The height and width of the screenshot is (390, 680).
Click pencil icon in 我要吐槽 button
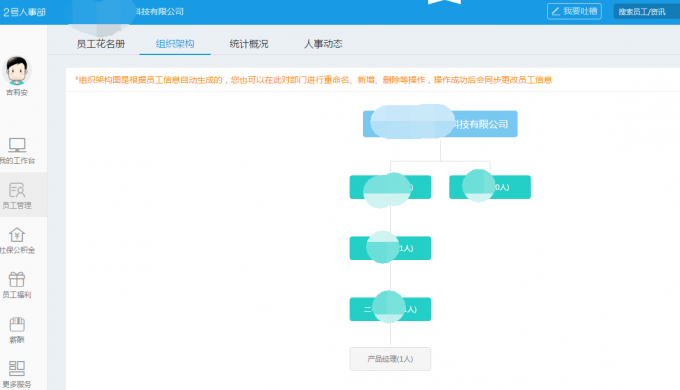click(x=556, y=11)
